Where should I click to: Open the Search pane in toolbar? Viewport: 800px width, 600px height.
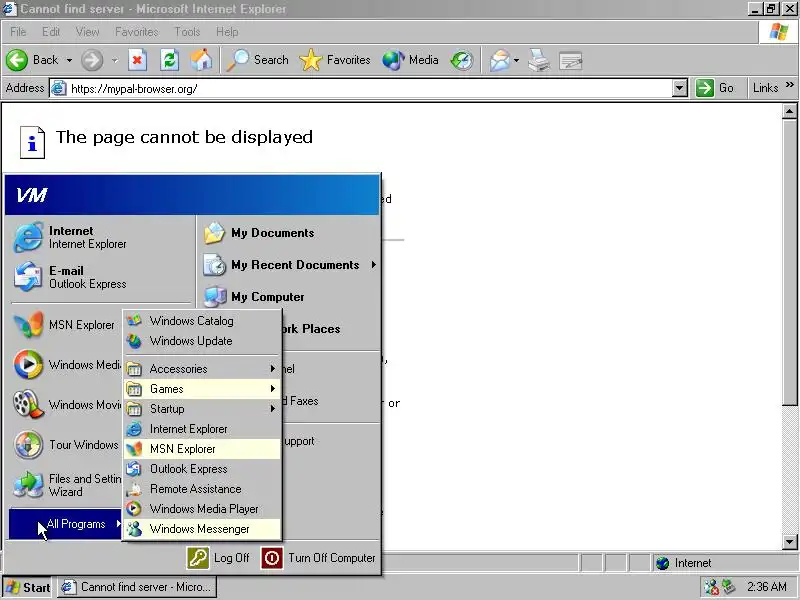tap(257, 60)
